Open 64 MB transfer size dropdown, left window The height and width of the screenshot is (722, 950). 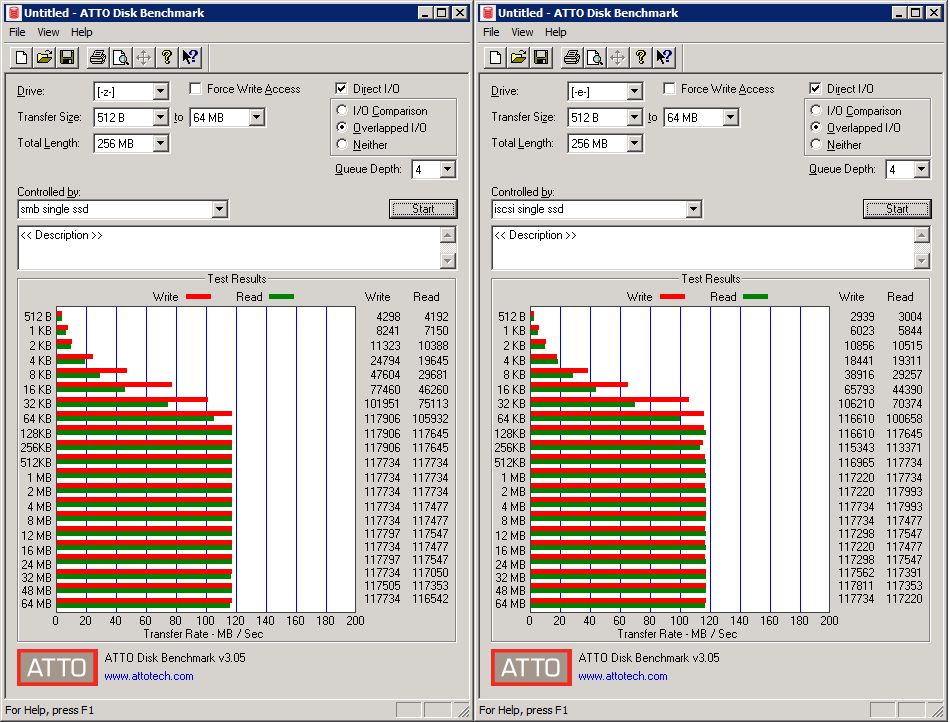click(257, 118)
